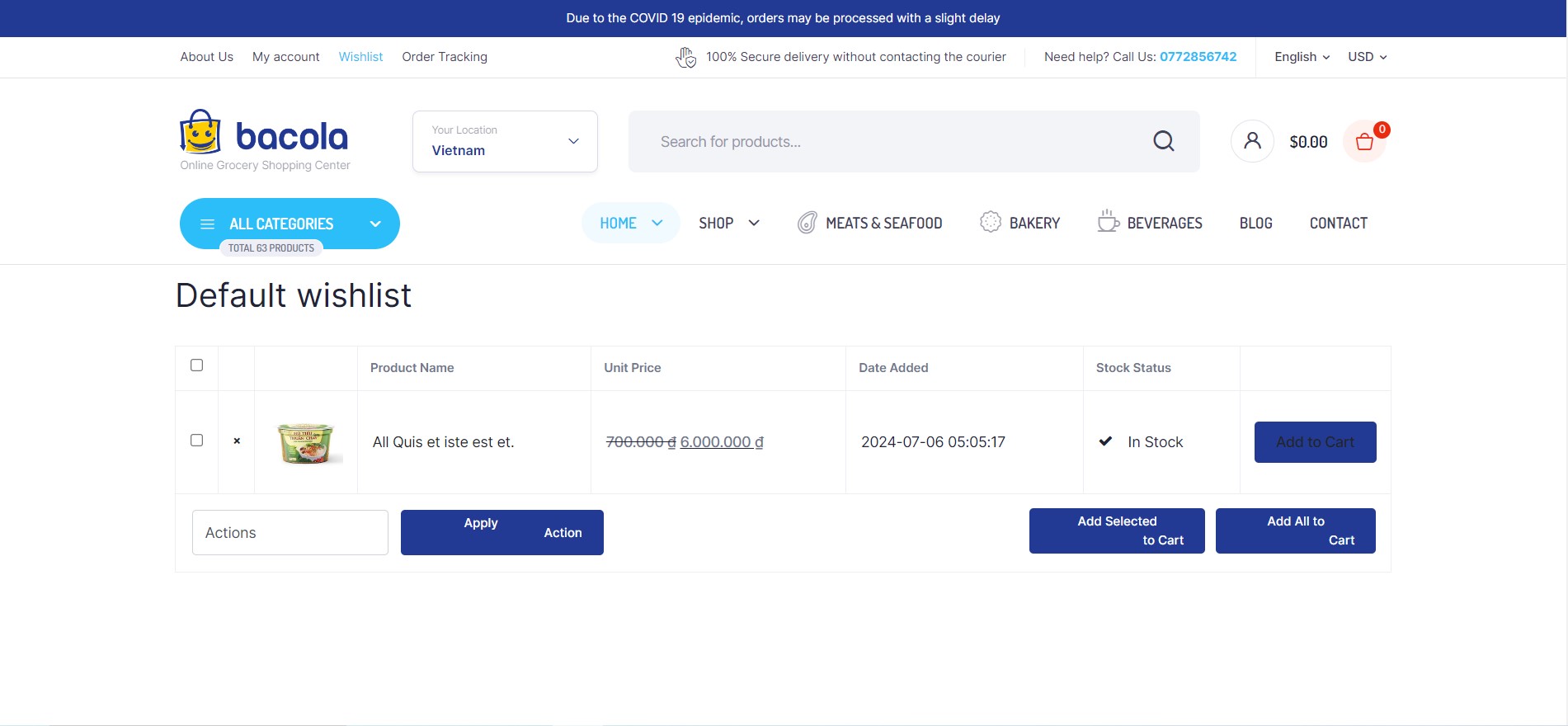Click the Order Tracking link

(445, 57)
